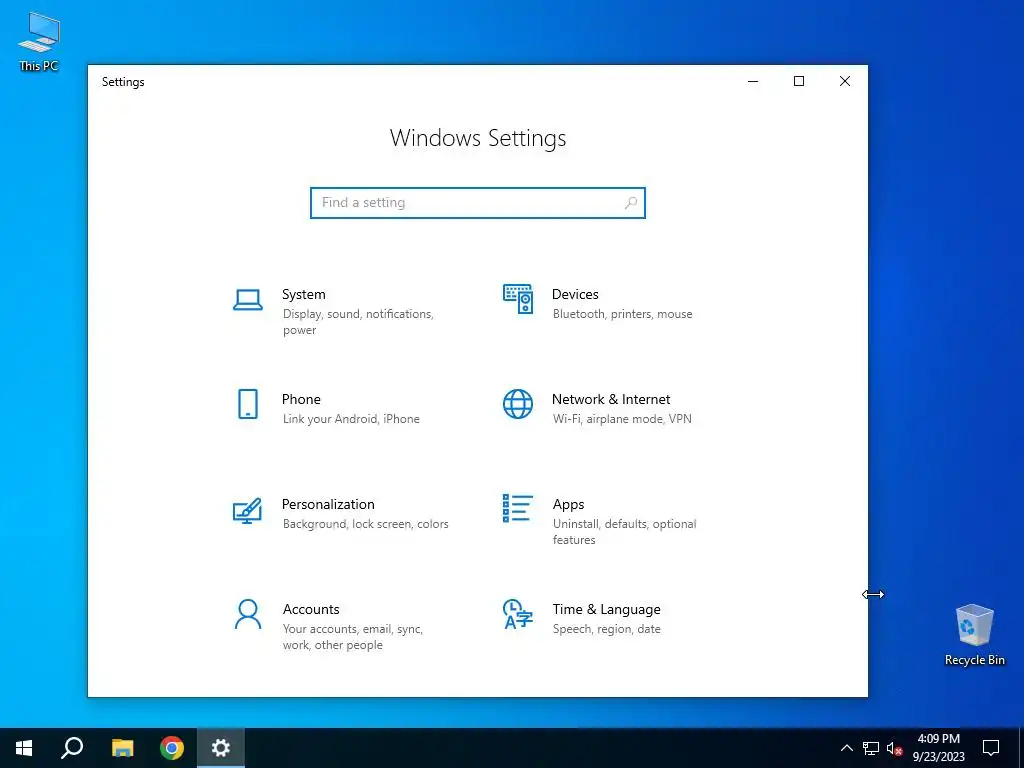Viewport: 1024px width, 768px height.
Task: Open This PC desktop icon
Action: pyautogui.click(x=39, y=42)
